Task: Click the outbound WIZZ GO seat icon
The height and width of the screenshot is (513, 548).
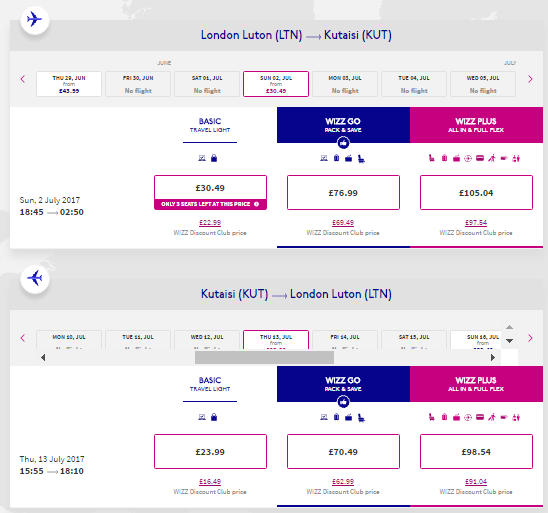Action: point(361,159)
